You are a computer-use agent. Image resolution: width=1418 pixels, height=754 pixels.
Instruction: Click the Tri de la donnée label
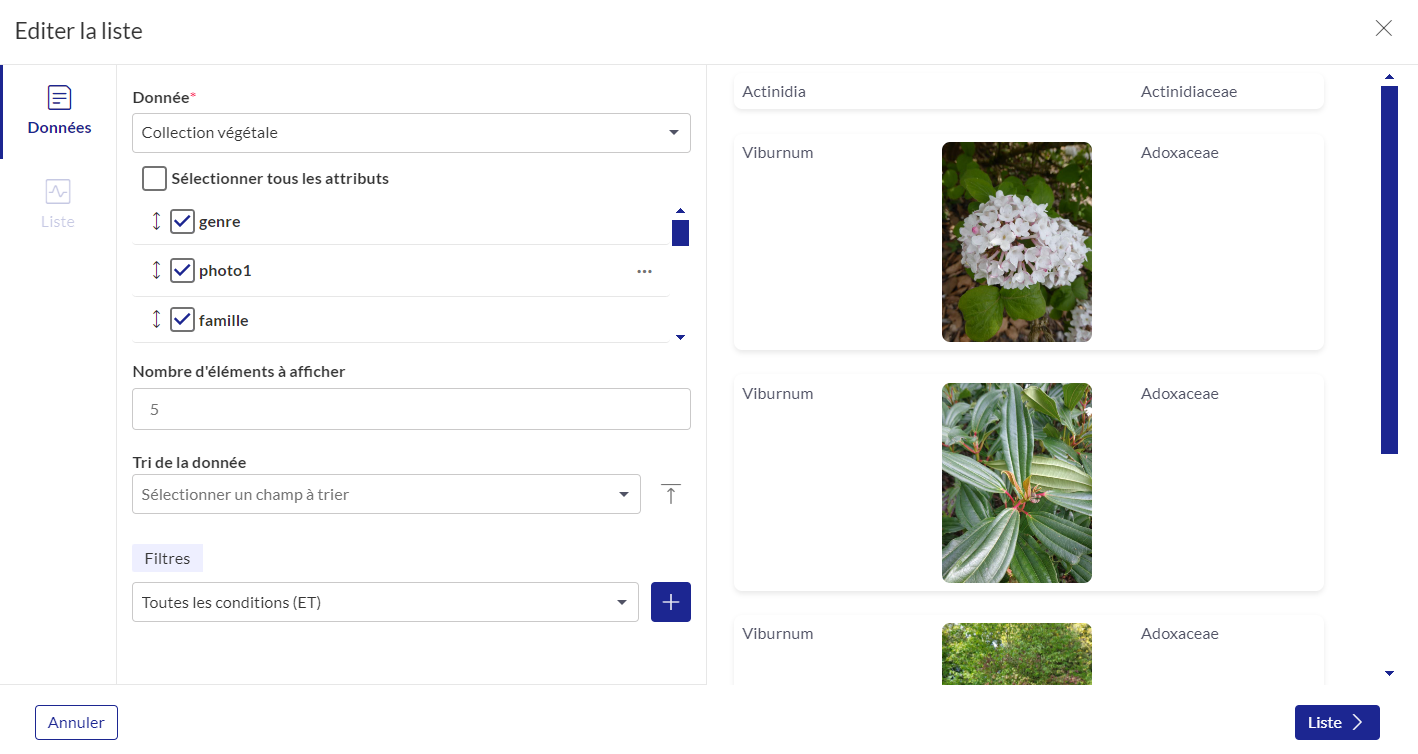[189, 462]
